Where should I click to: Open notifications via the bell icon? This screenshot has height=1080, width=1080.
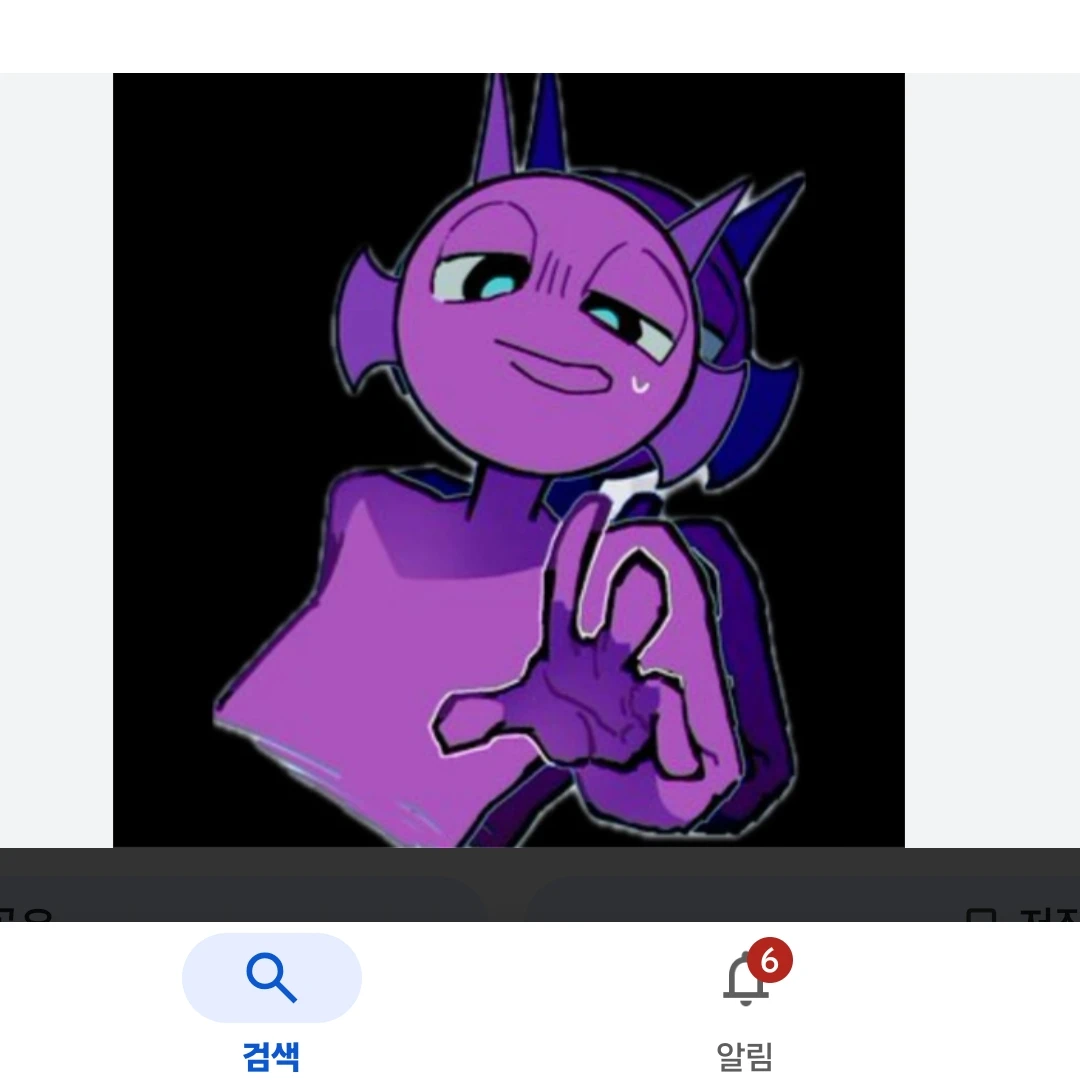point(745,979)
